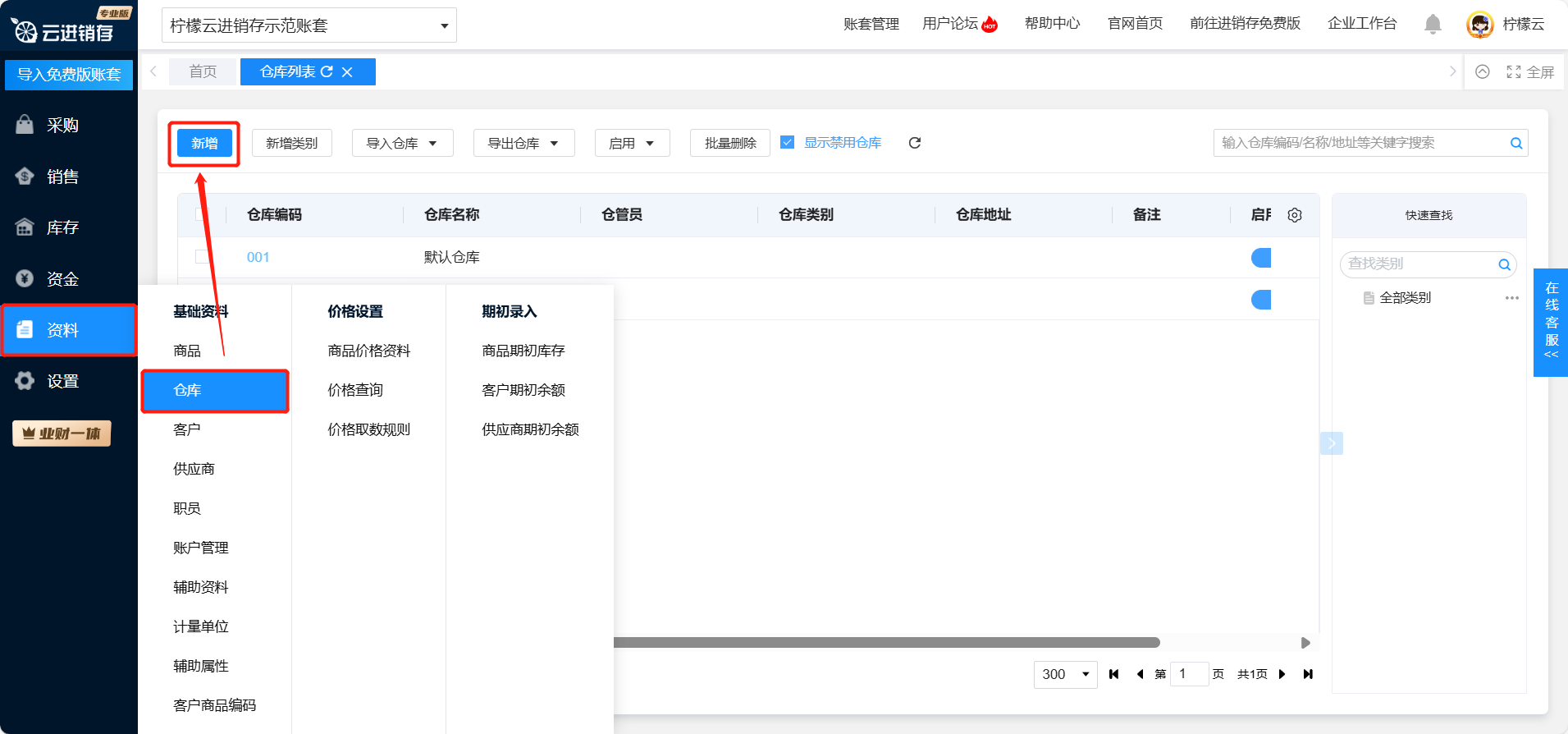Open the page size 300 dropdown
The width and height of the screenshot is (1568, 734).
click(x=1065, y=674)
